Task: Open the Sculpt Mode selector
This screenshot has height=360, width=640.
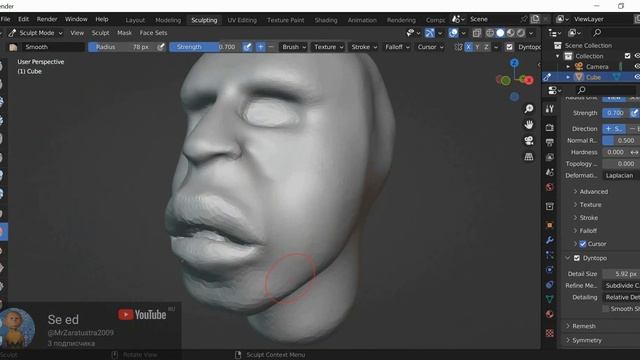Action: tap(36, 33)
